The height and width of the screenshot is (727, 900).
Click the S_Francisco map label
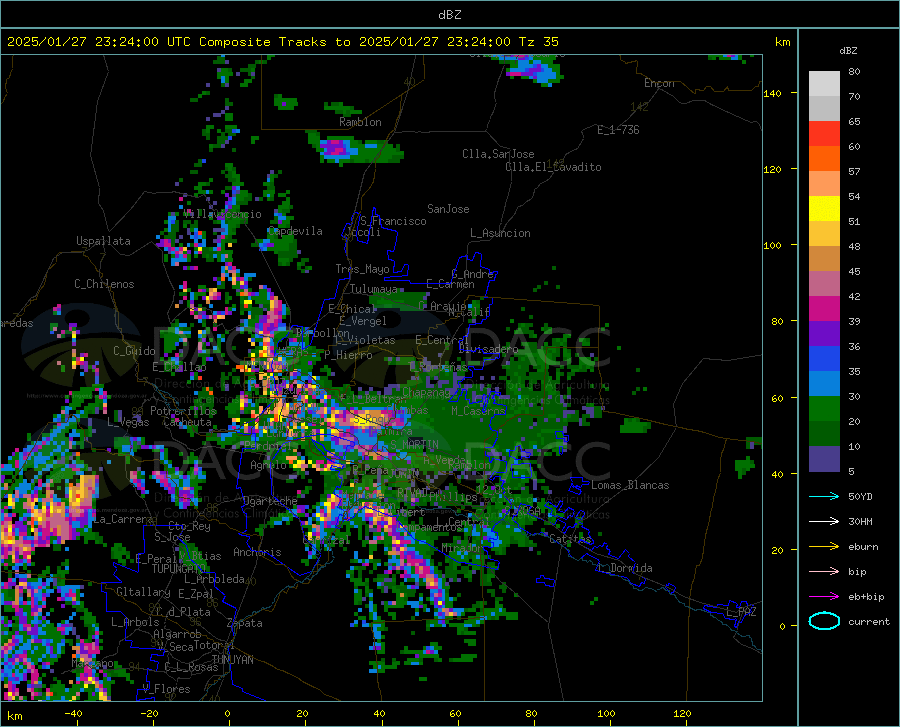[x=393, y=221]
